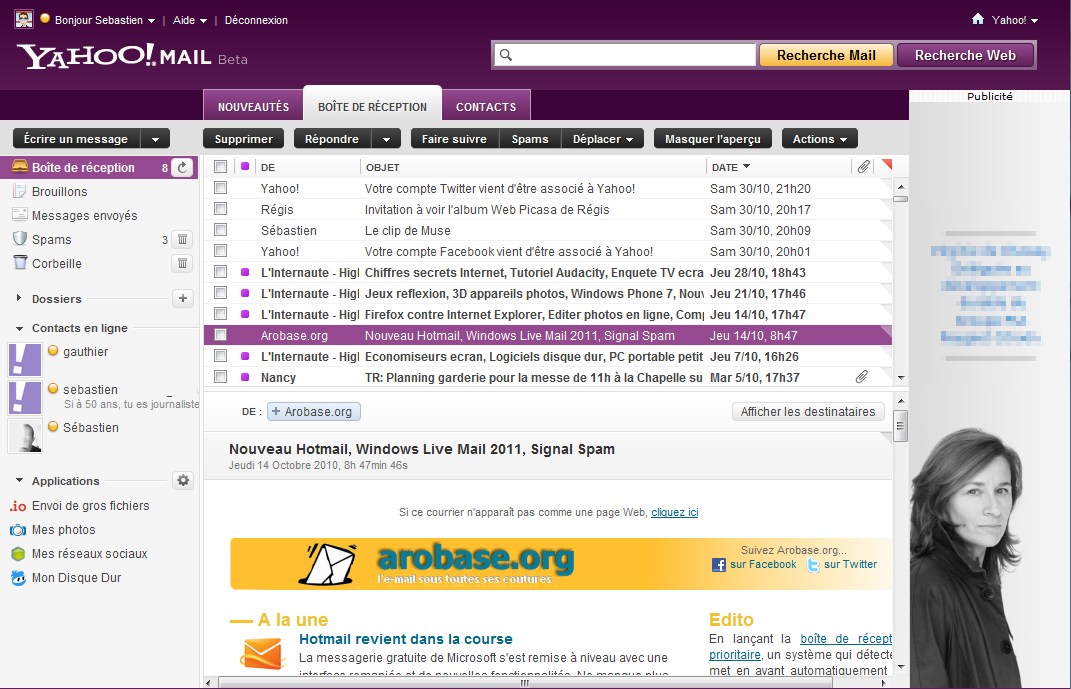Tick the checkbox for Le clip de Muse
The image size is (1071, 689).
[221, 229]
